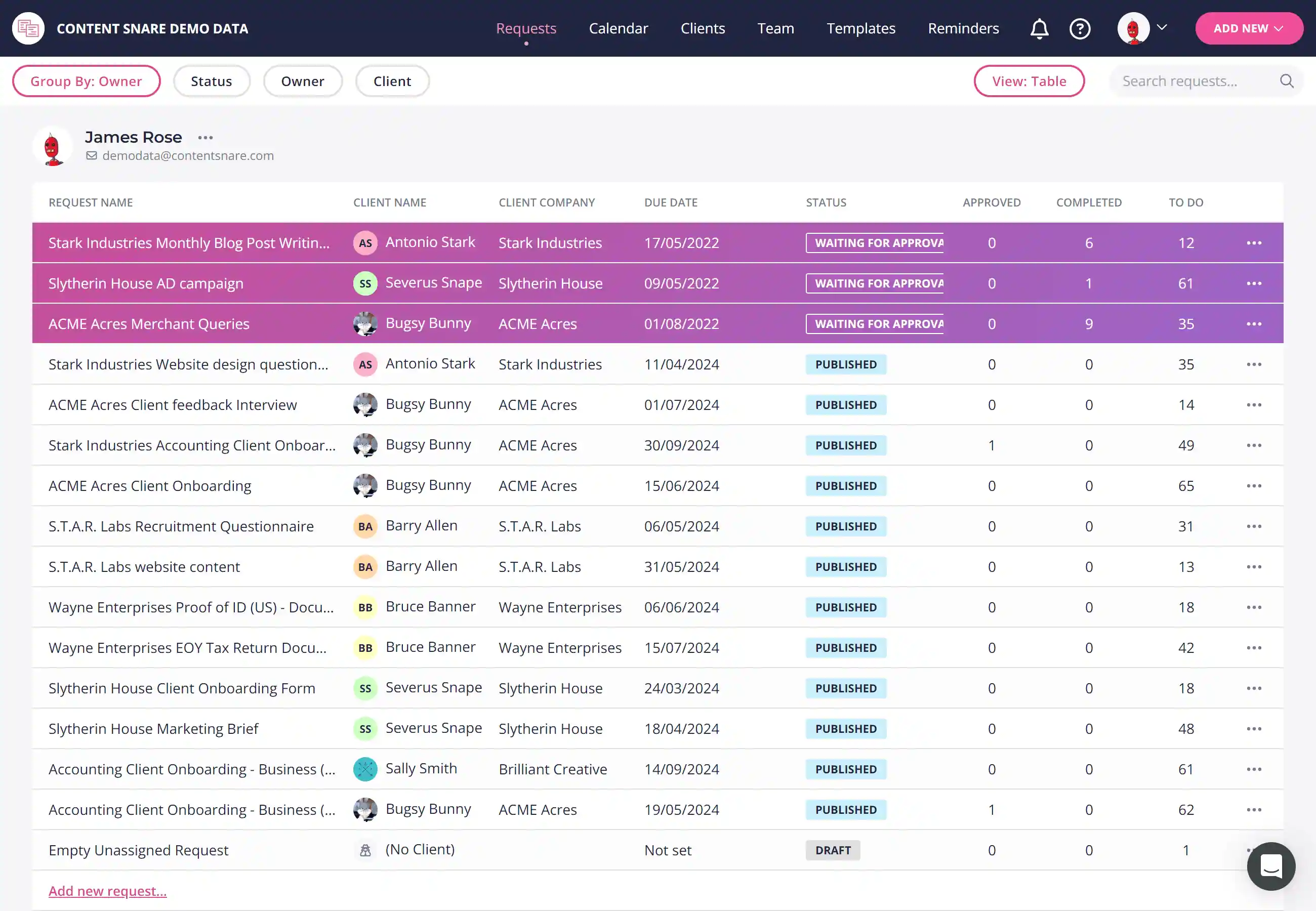Open the Add New dropdown button
The height and width of the screenshot is (911, 1316).
[1249, 28]
